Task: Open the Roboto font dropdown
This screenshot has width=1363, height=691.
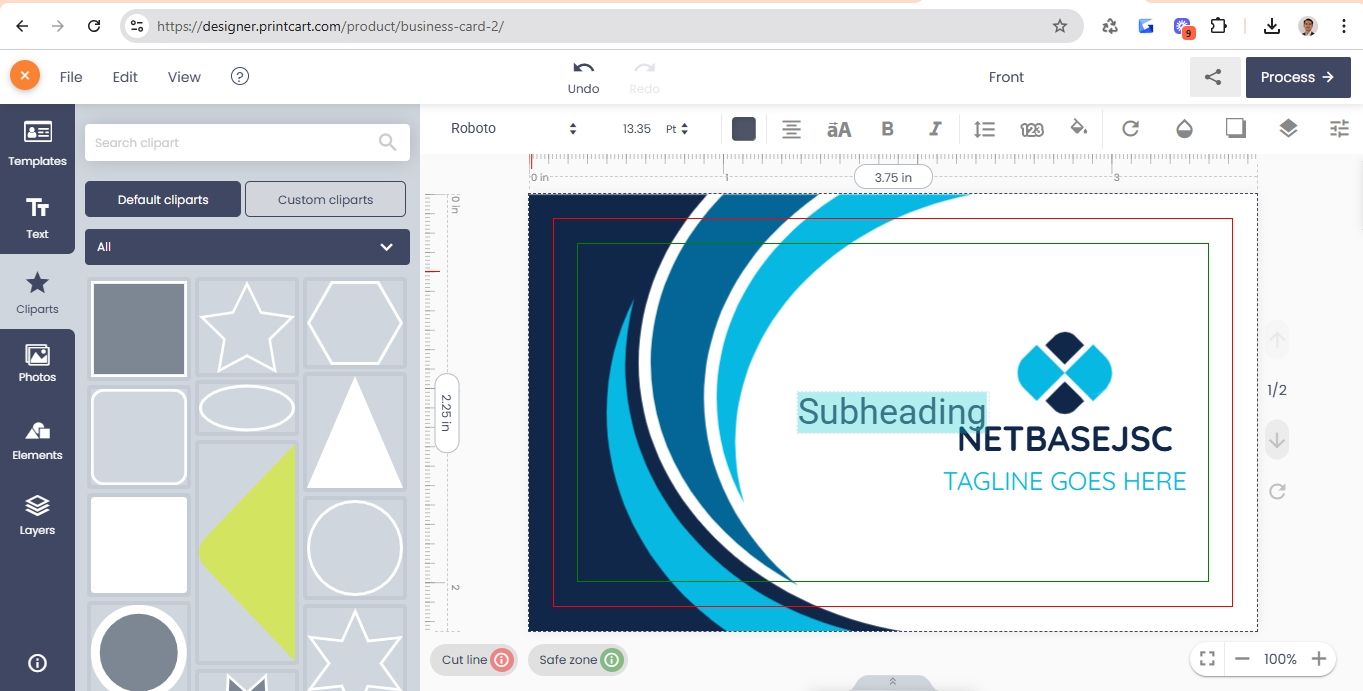Action: [x=514, y=129]
